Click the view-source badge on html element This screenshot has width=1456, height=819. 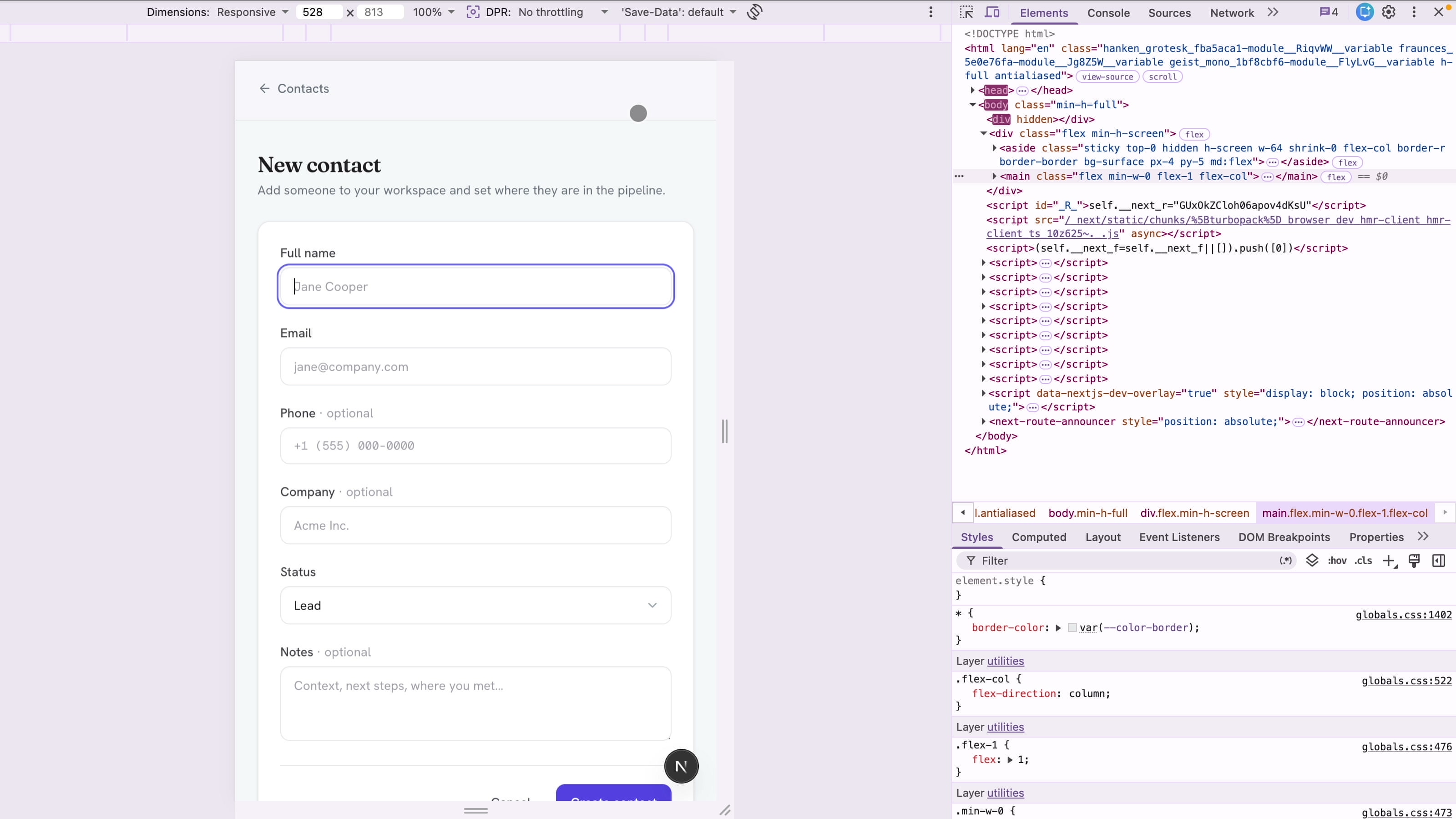[1107, 77]
